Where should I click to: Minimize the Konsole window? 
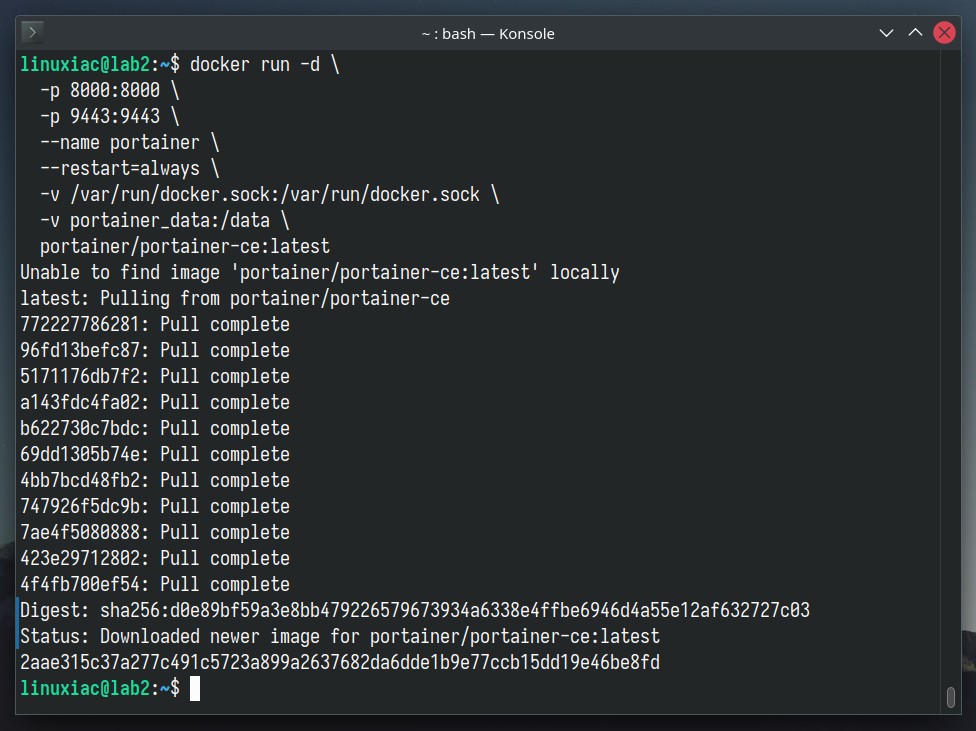(x=886, y=33)
